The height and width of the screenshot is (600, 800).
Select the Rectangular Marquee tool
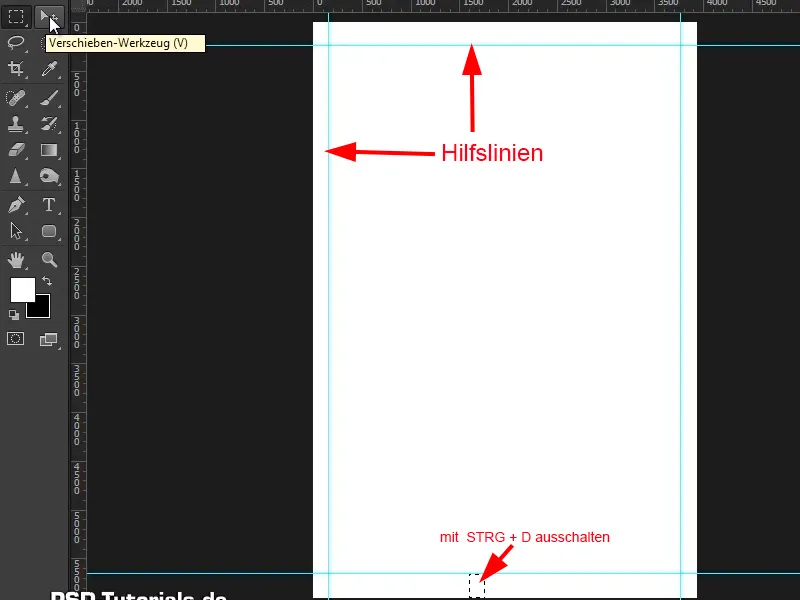tap(16, 17)
